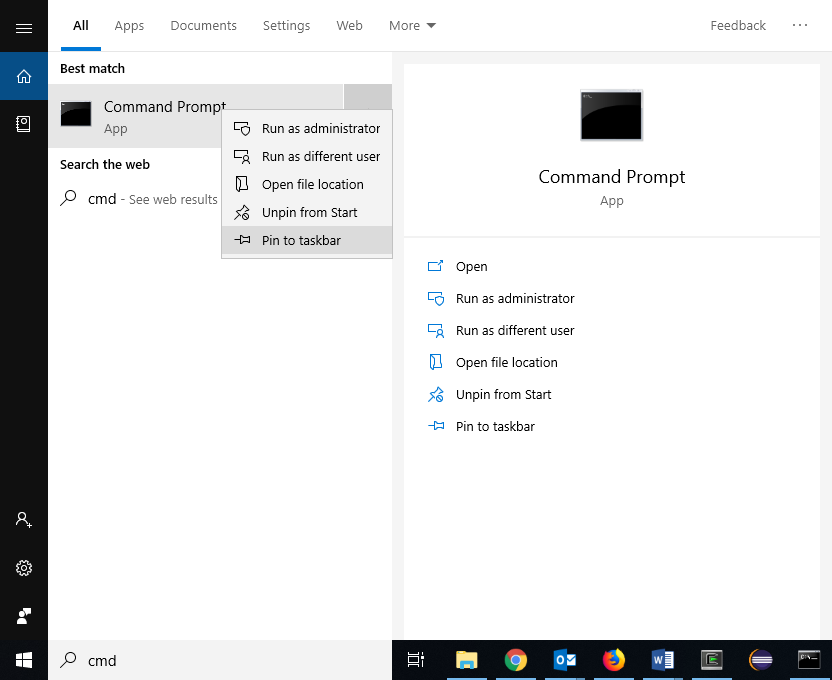Screen dimensions: 832x680
Task: Open Microsoft Word from the taskbar
Action: coord(662,660)
